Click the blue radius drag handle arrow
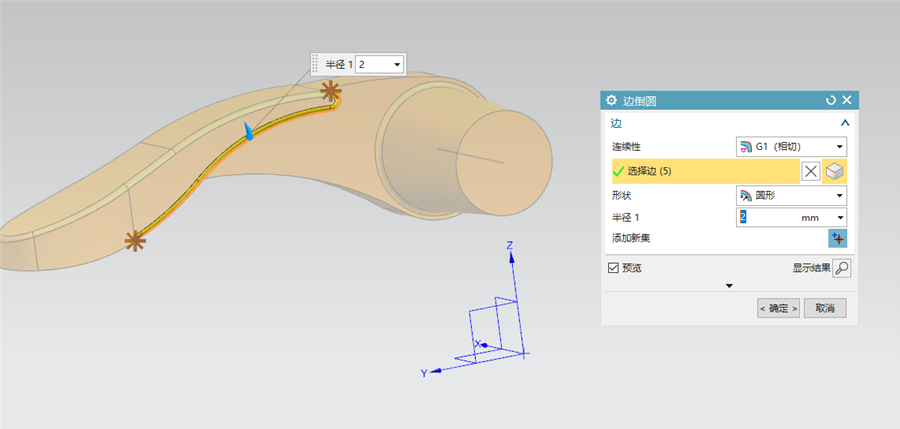Viewport: 900px width, 429px height. [x=249, y=132]
